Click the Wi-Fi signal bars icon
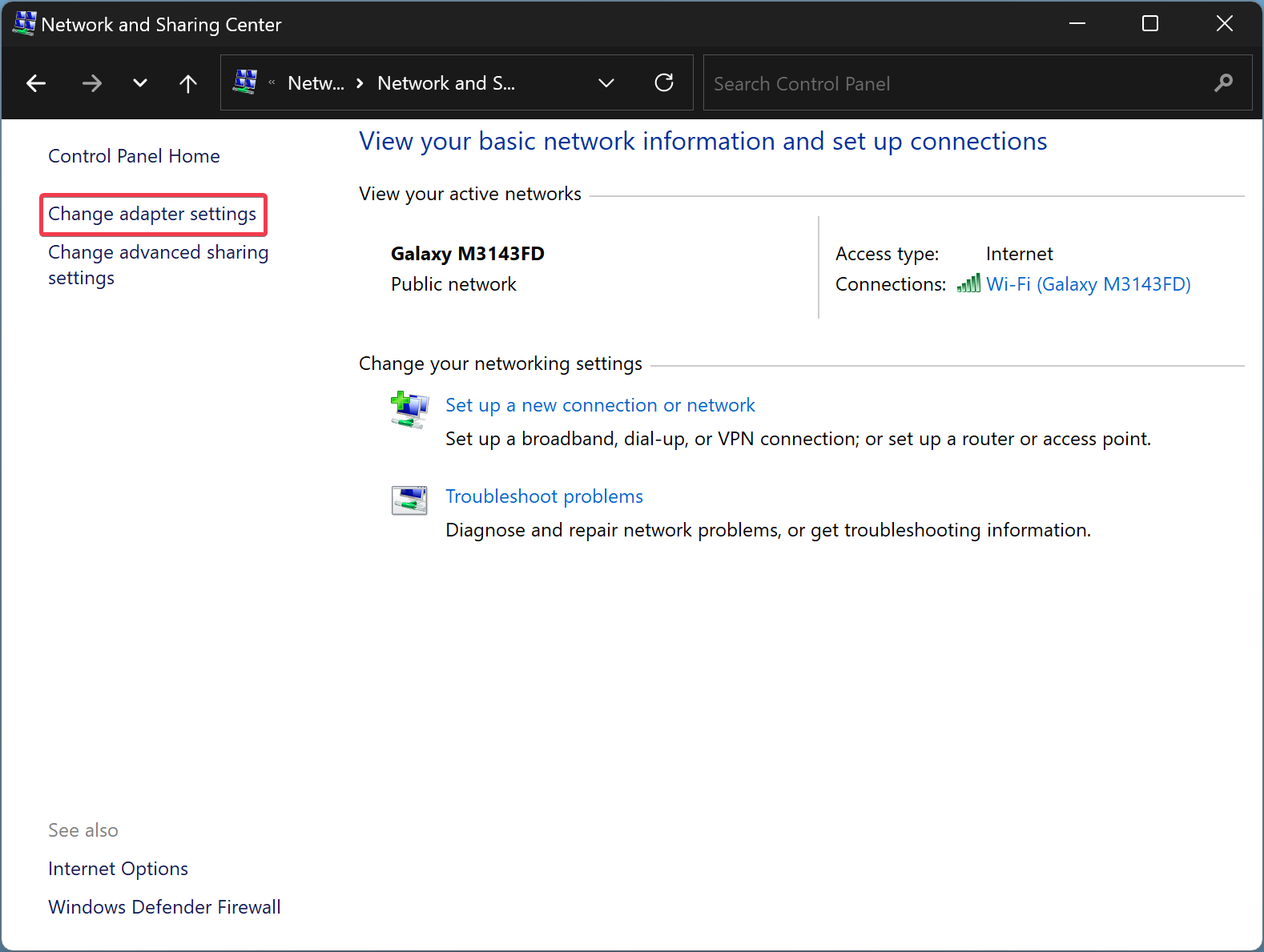The width and height of the screenshot is (1264, 952). (968, 283)
